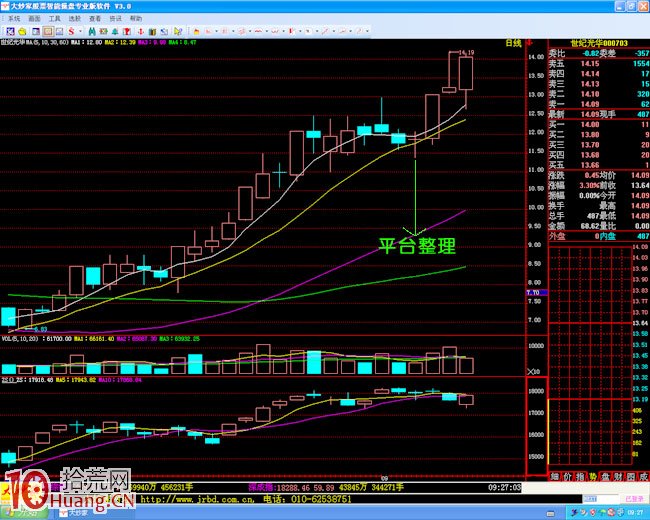Click the red curve drawing-tool icon
Image resolution: width=650 pixels, height=520 pixels.
[x=275, y=31]
